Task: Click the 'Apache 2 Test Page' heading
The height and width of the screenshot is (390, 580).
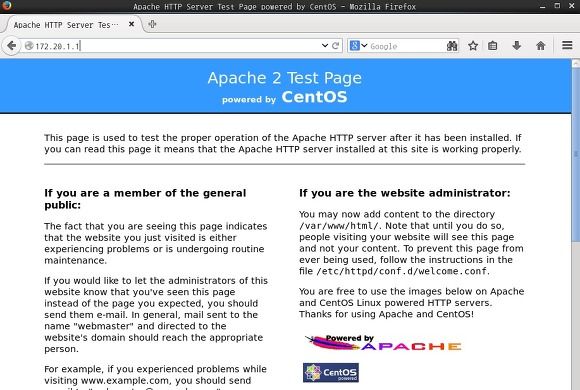Action: pos(284,78)
